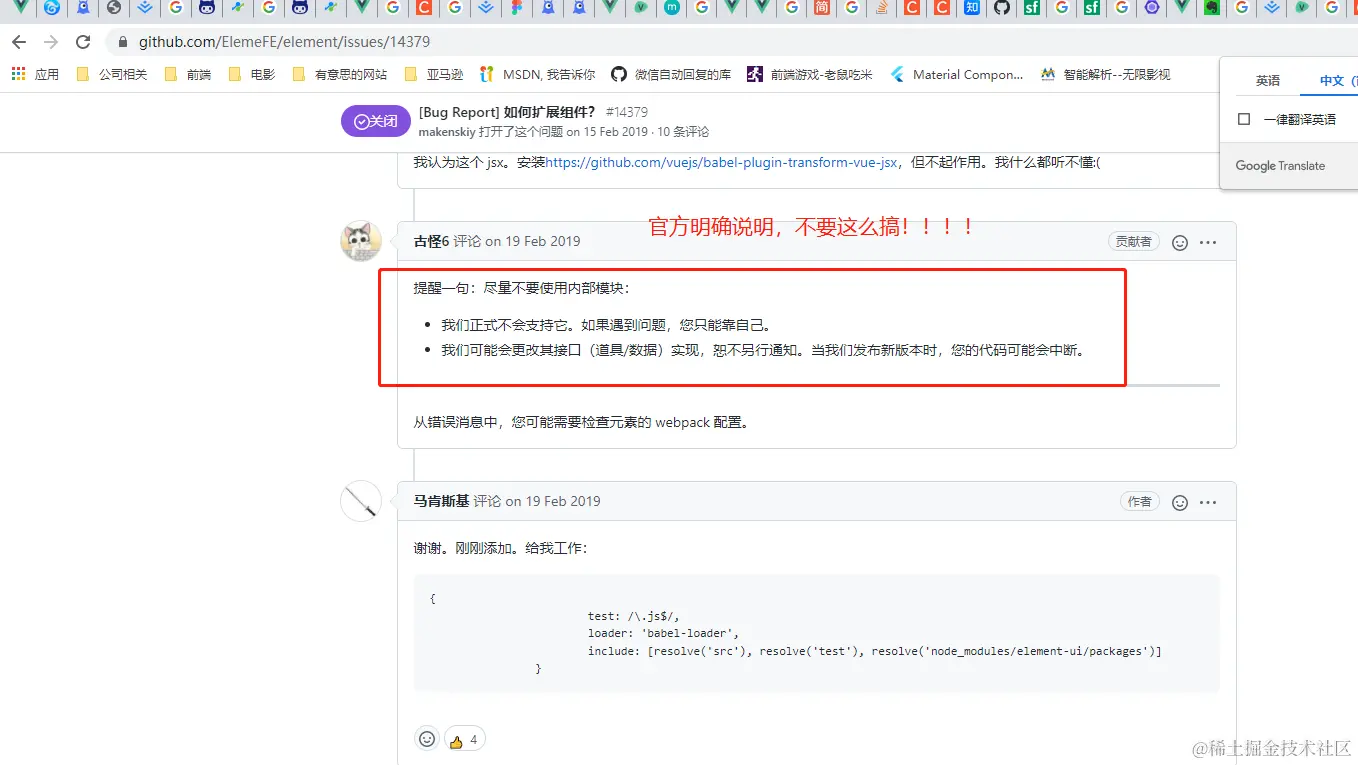Image resolution: width=1358 pixels, height=765 pixels.
Task: Select a Zhihu (知) browser tab
Action: coord(970,8)
